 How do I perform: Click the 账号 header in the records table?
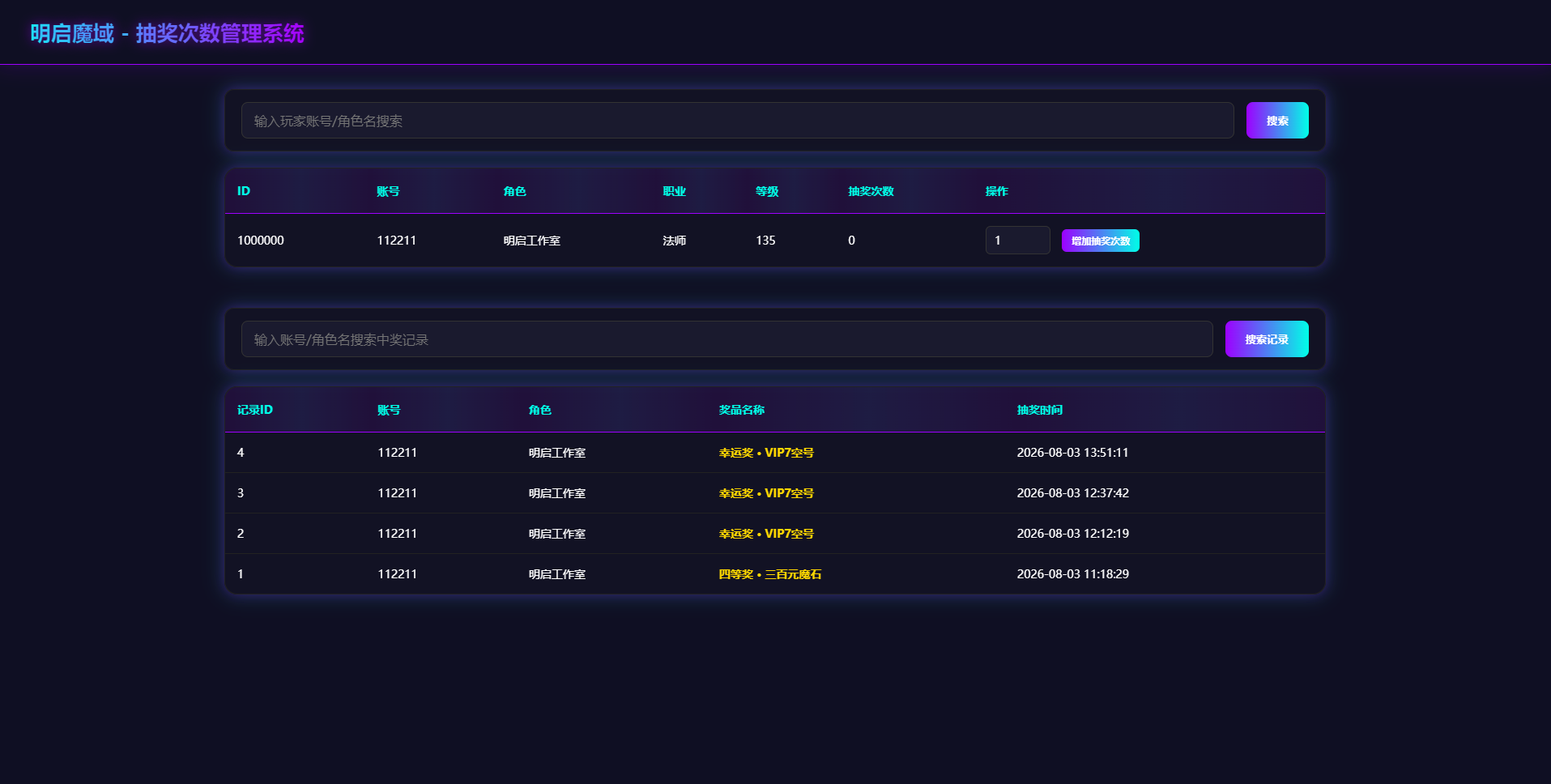tap(389, 410)
